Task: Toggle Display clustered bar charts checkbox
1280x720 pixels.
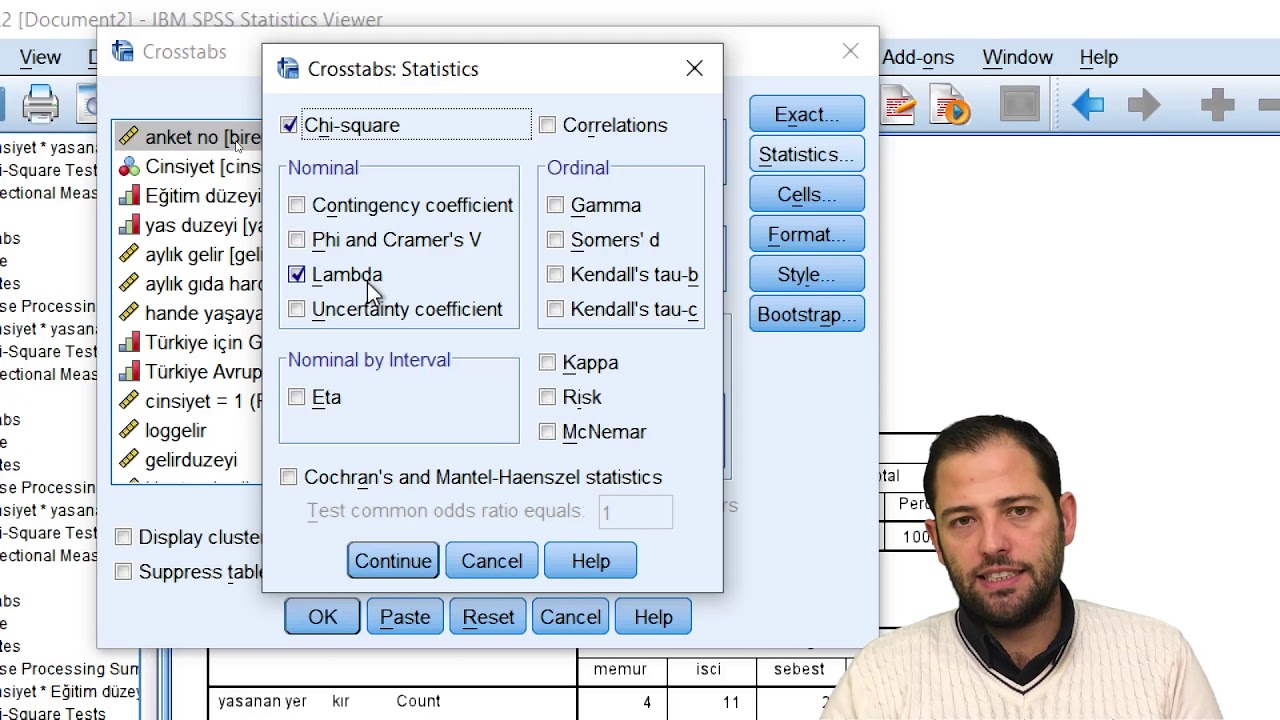Action: [123, 537]
